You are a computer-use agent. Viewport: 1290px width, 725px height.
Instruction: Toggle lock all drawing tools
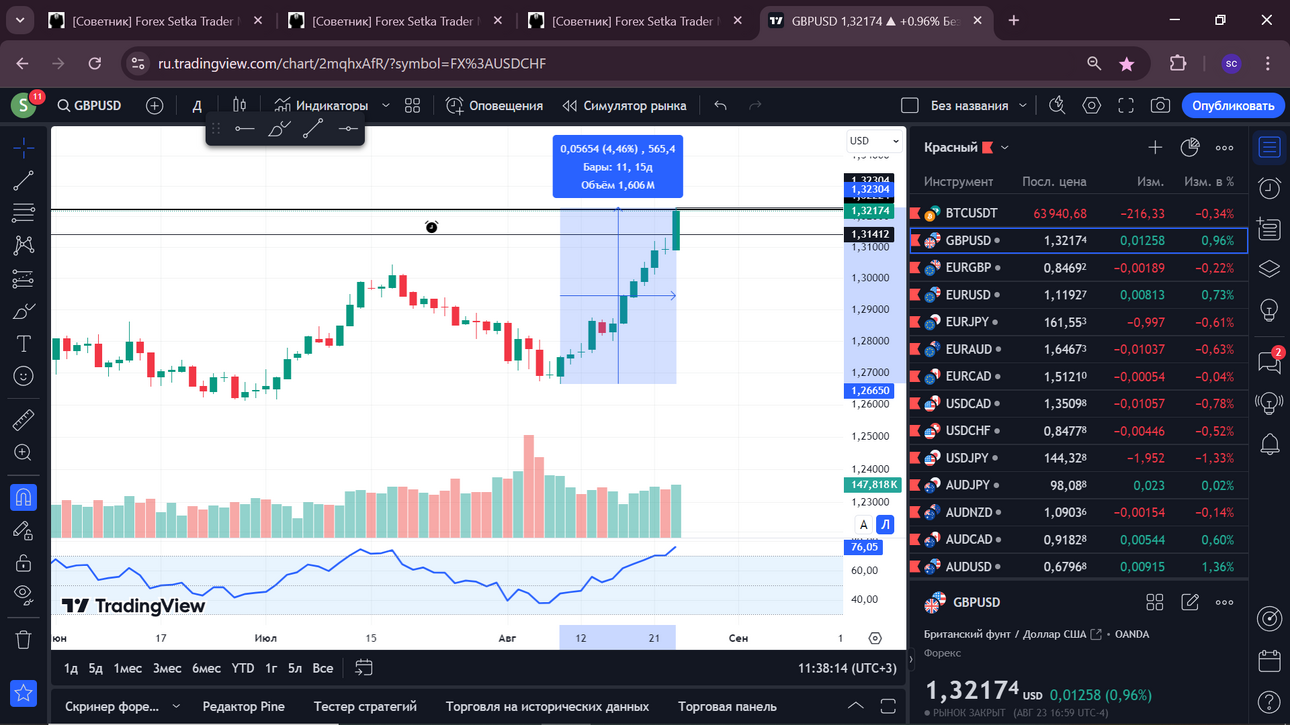pyautogui.click(x=24, y=563)
